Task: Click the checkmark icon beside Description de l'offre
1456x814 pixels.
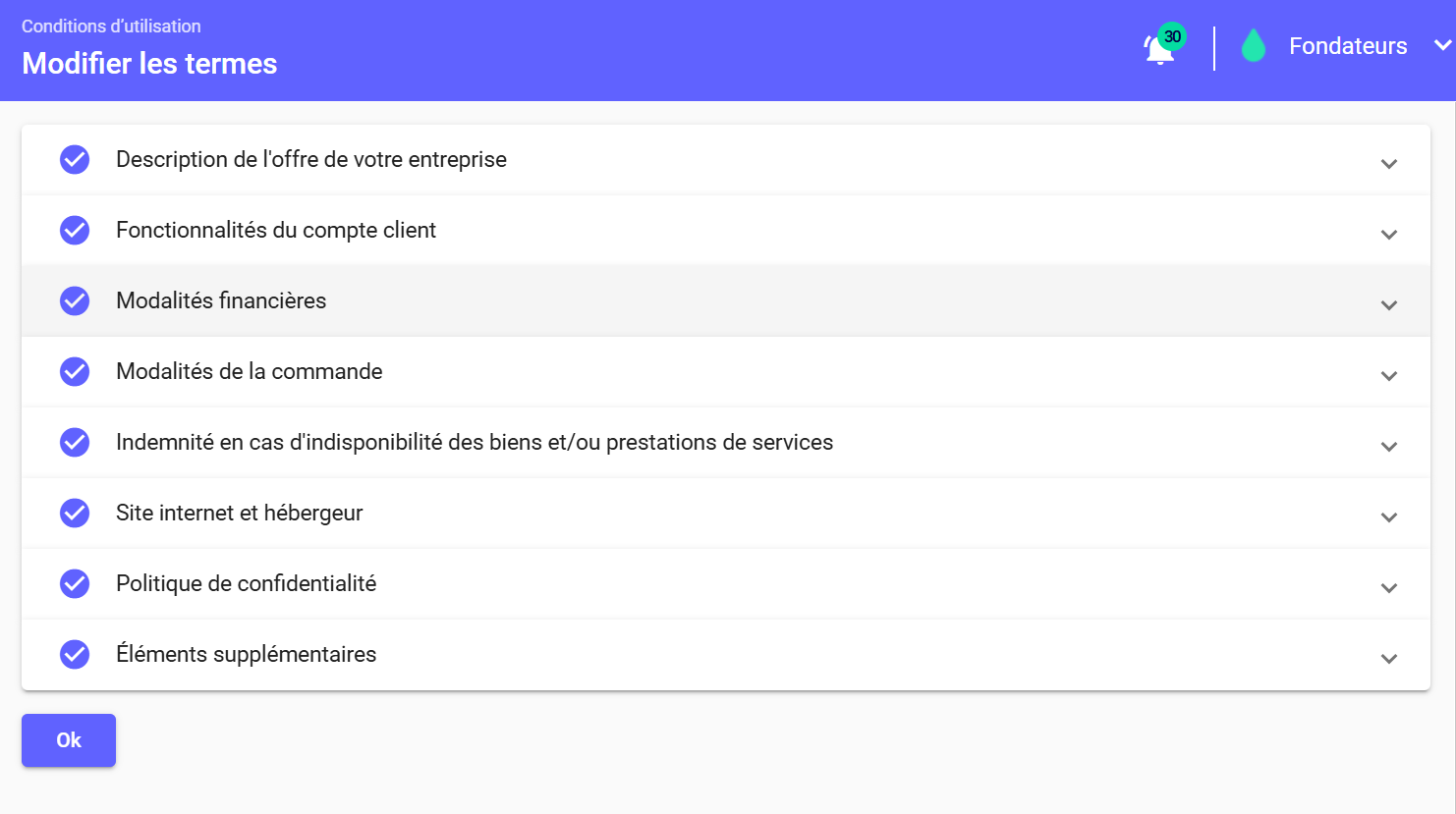Action: click(x=75, y=159)
